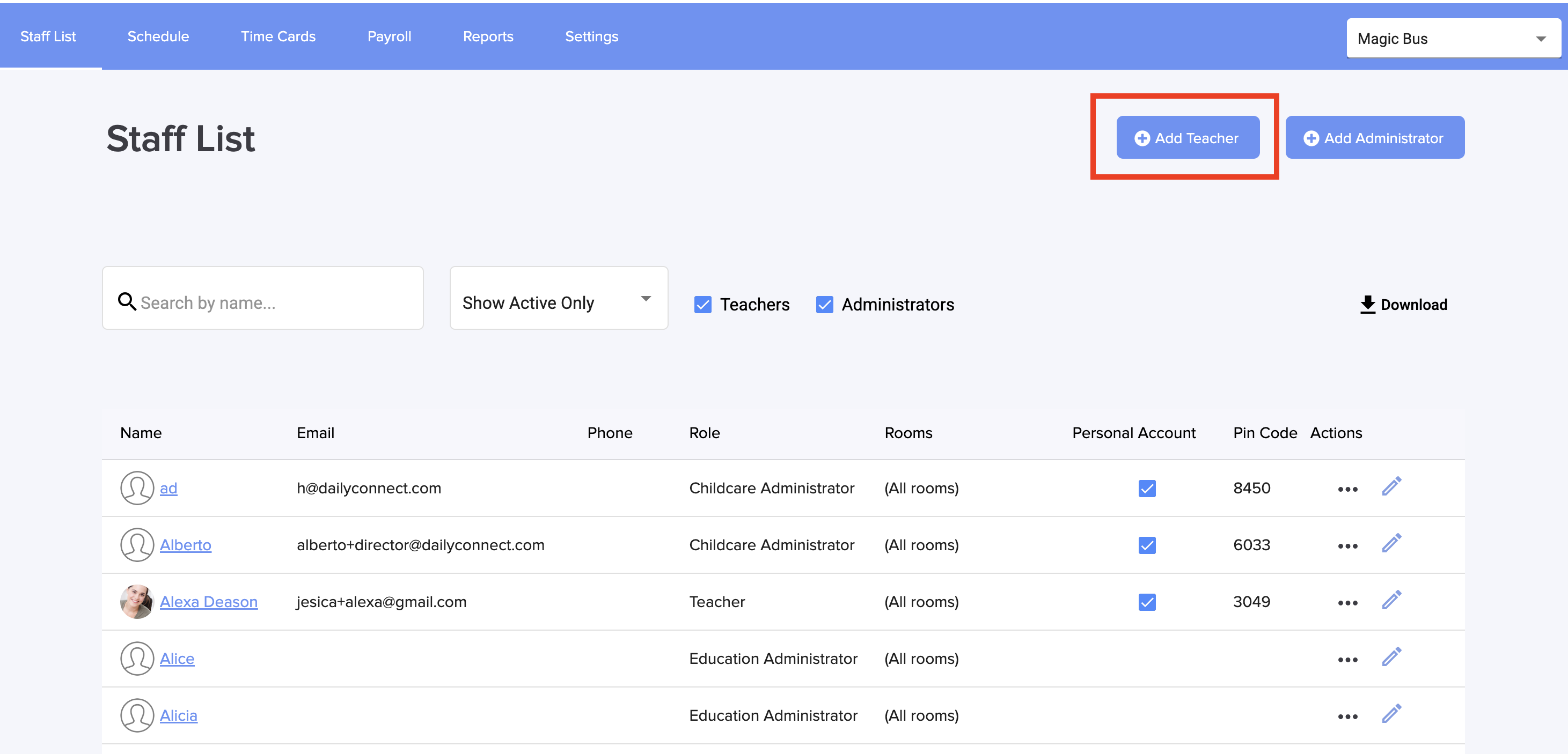Toggle the Personal Account checkbox for ad
Image resolution: width=1568 pixels, height=754 pixels.
pos(1147,488)
